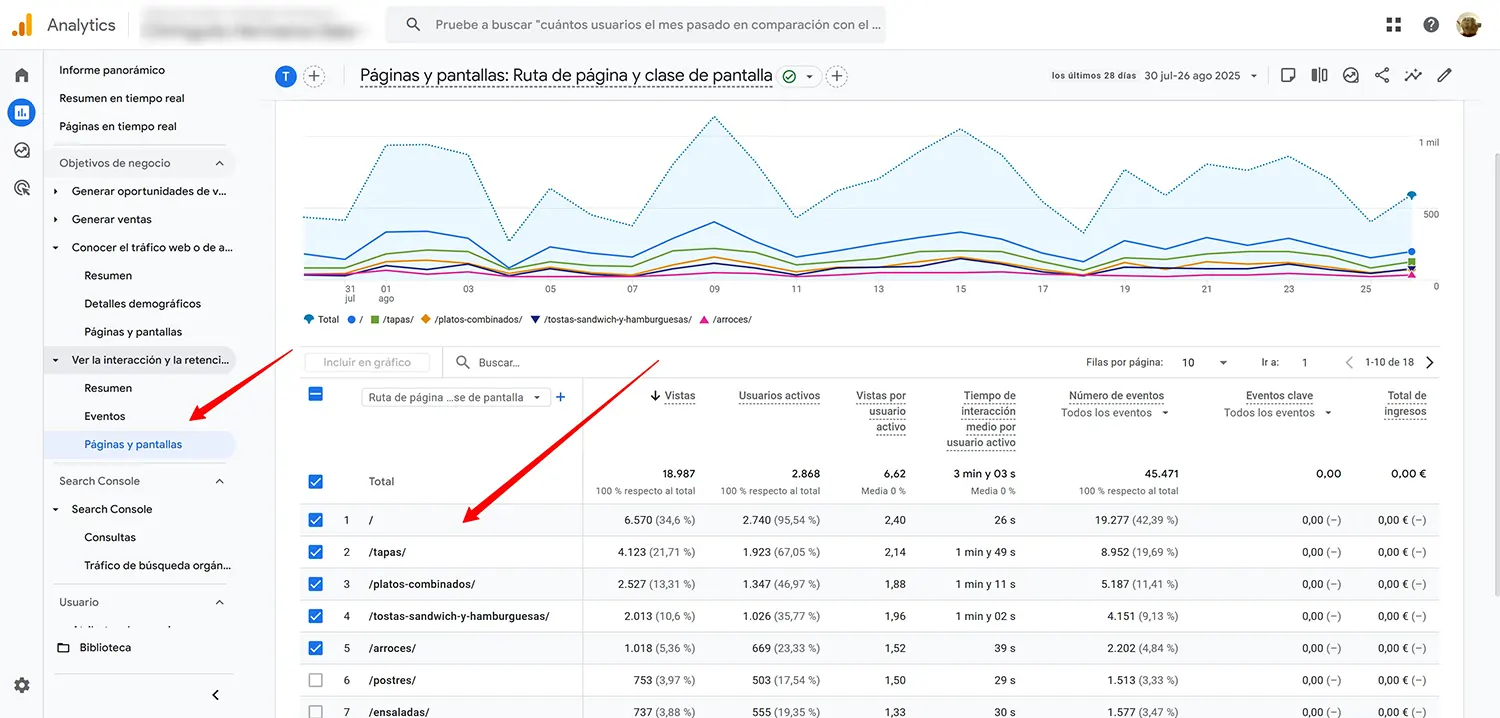This screenshot has height=718, width=1500.
Task: Select the Home icon in the left rail
Action: [21, 73]
